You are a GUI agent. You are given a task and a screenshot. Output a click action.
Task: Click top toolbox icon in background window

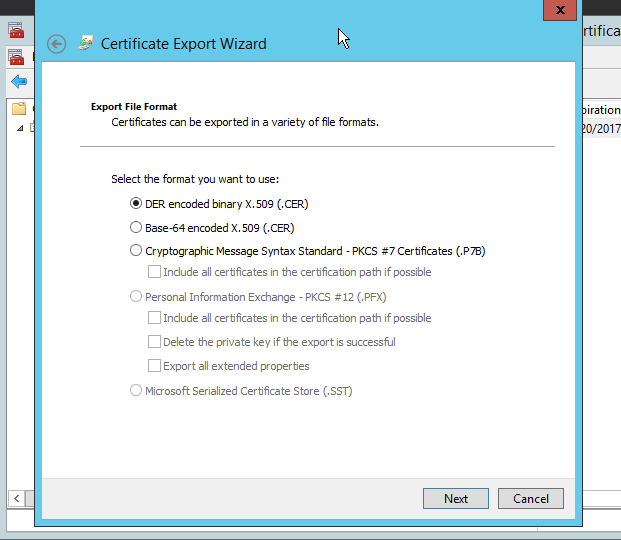pos(16,31)
